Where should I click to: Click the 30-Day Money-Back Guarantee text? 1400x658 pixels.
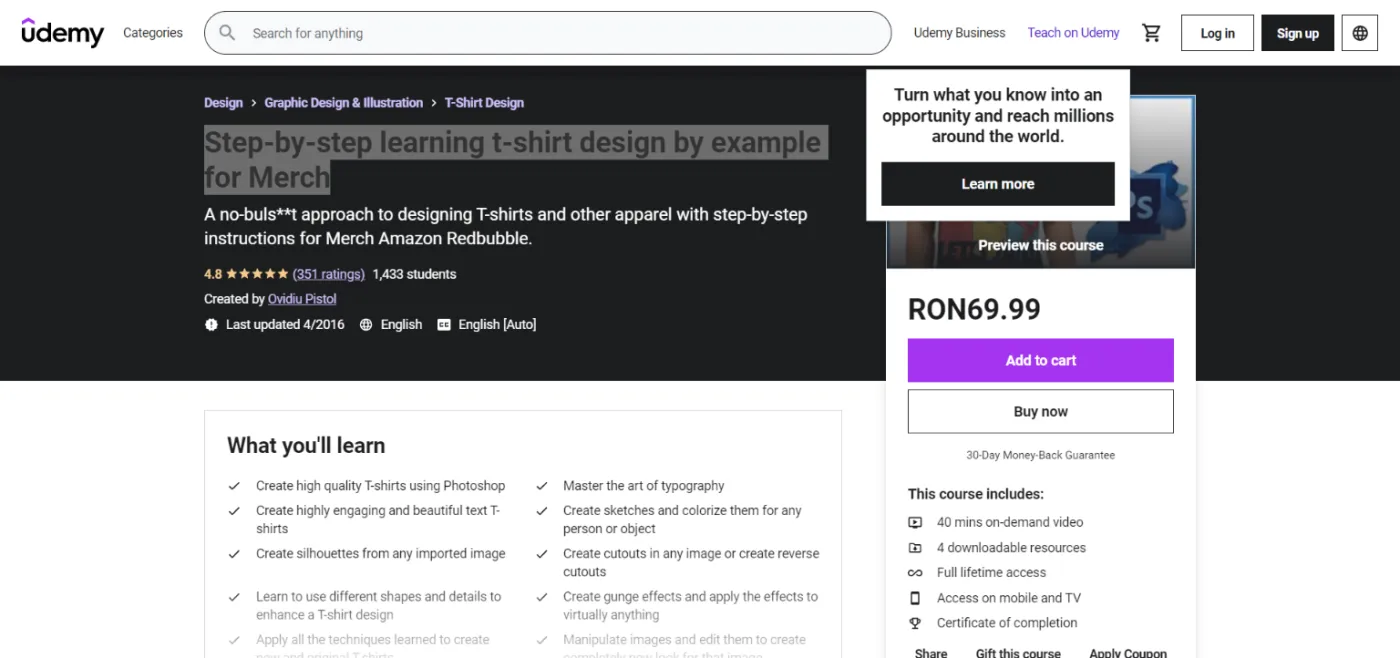tap(1040, 455)
